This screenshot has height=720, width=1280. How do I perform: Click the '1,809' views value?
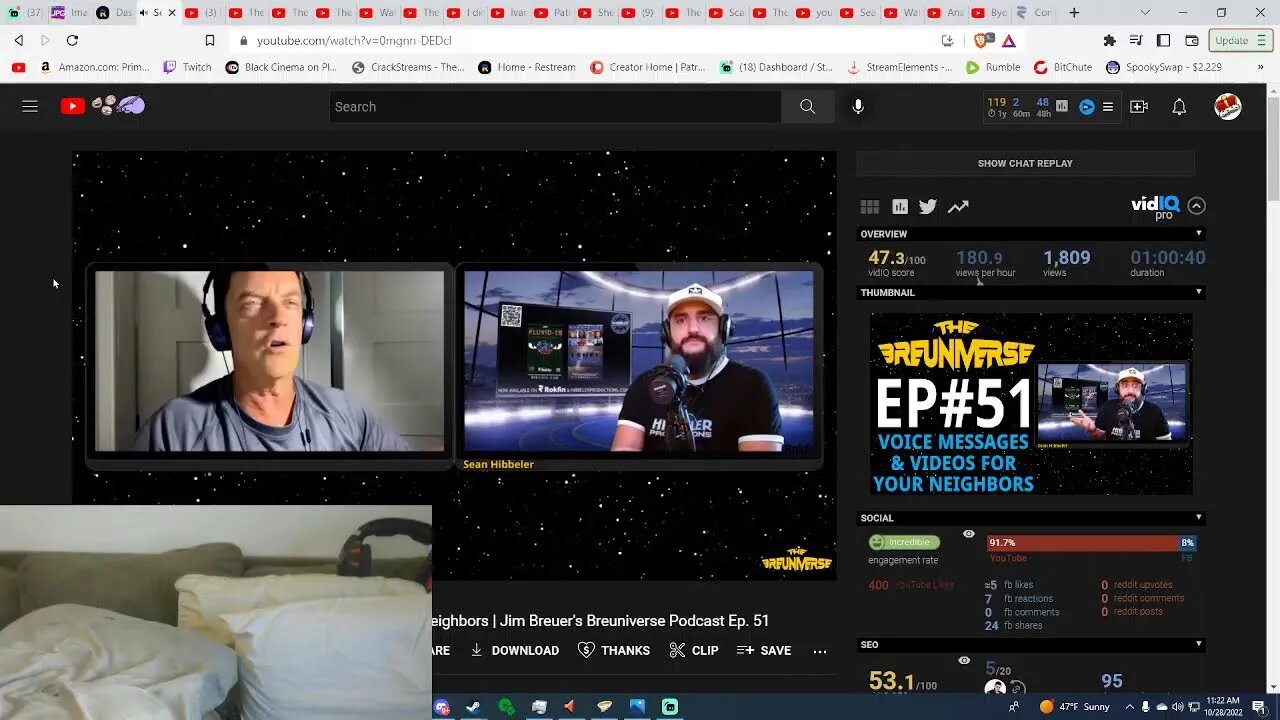pos(1067,258)
